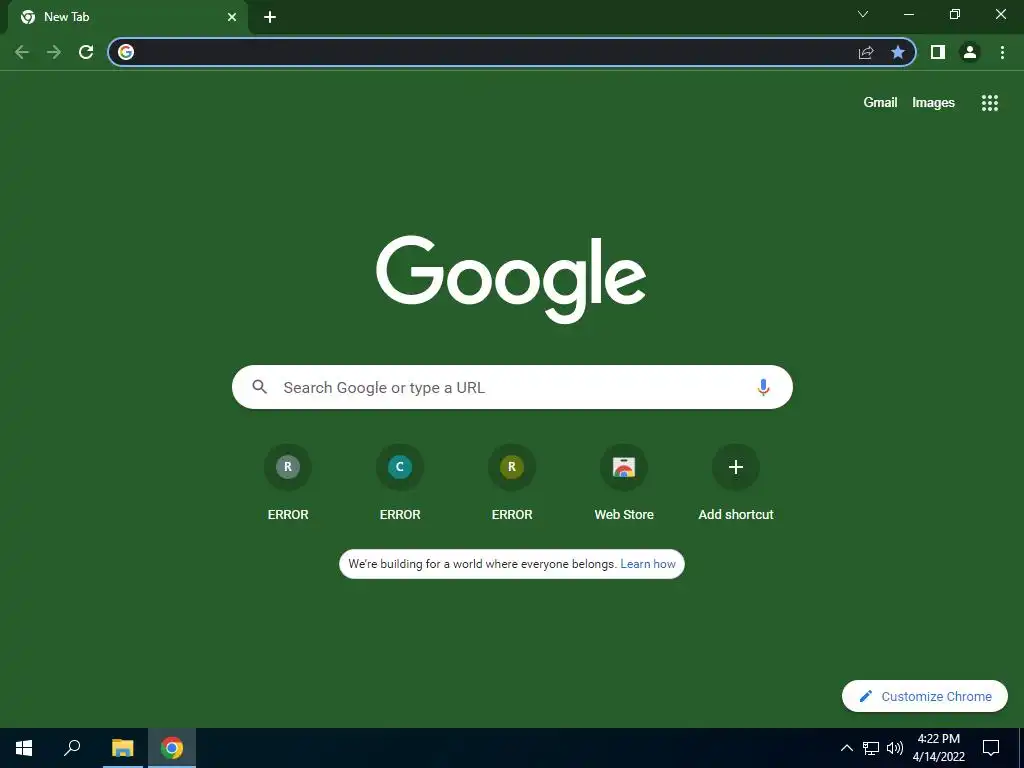
Task: Open the Chrome three-dot menu
Action: tap(1002, 52)
